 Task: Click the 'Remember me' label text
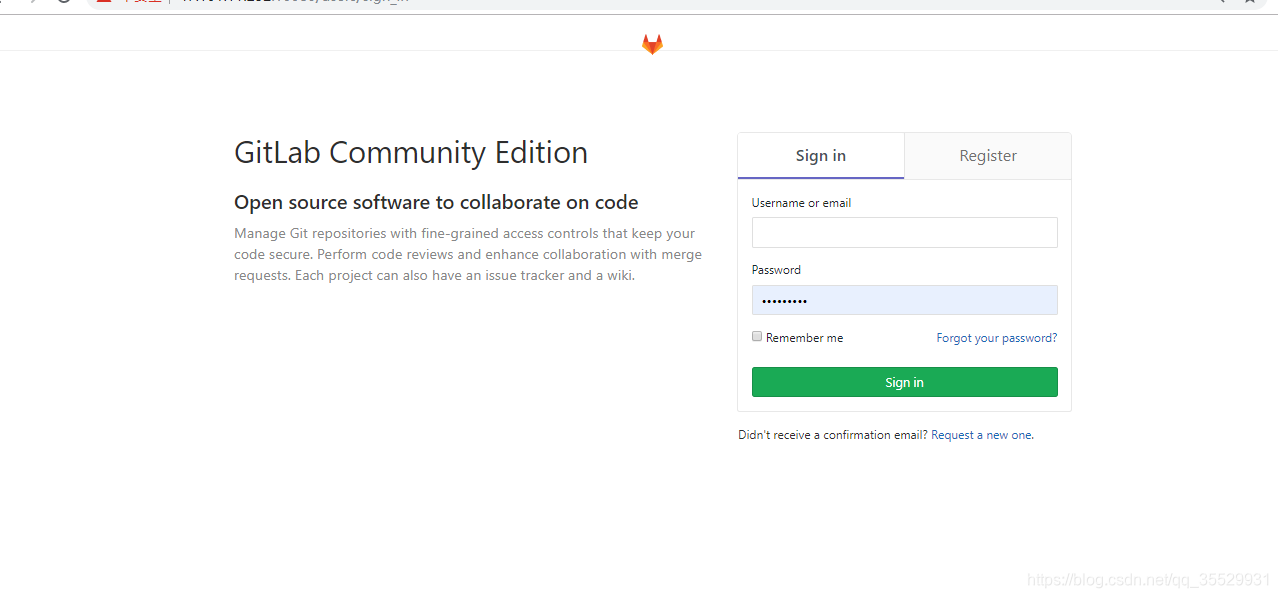(804, 338)
